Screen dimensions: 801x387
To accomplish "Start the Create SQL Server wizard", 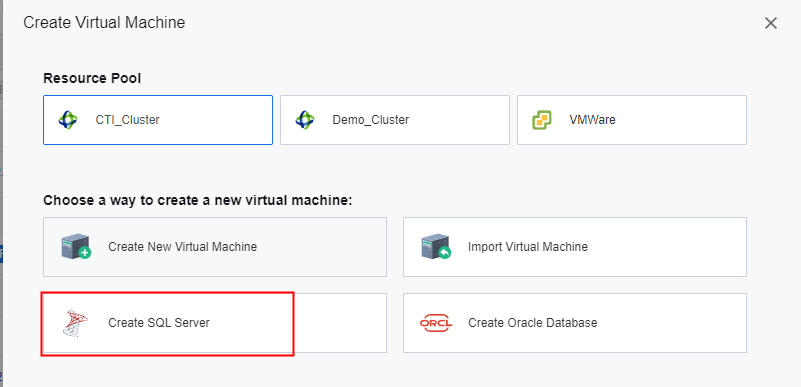I will click(x=215, y=323).
